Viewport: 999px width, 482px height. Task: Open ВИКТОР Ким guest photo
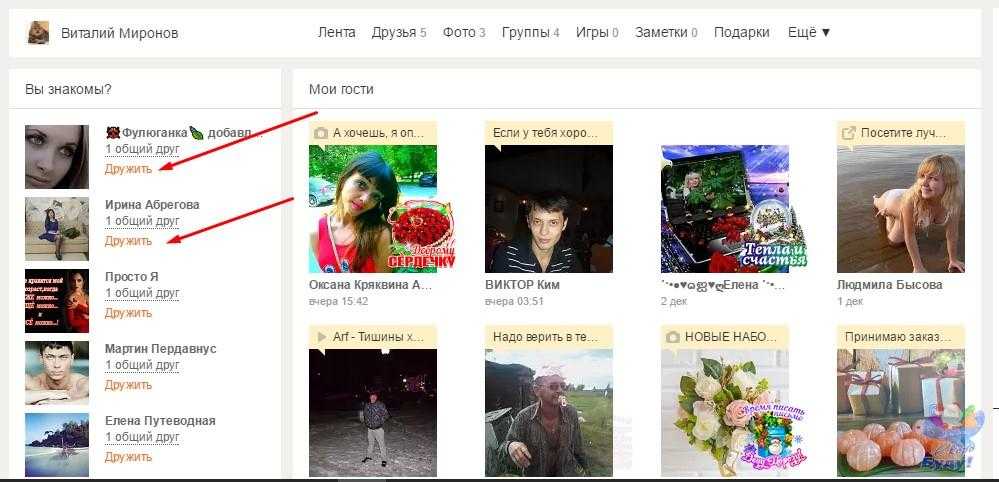pyautogui.click(x=548, y=208)
